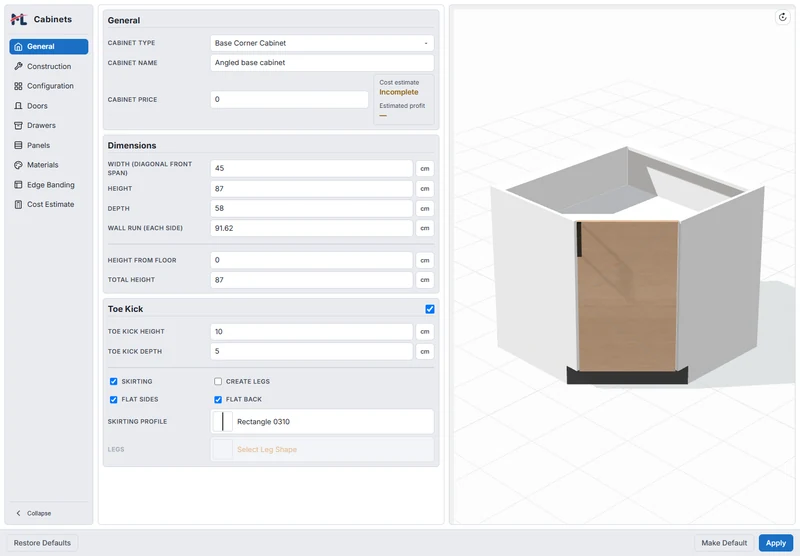
Task: Switch to the Cost Estimate tab
Action: click(x=48, y=205)
